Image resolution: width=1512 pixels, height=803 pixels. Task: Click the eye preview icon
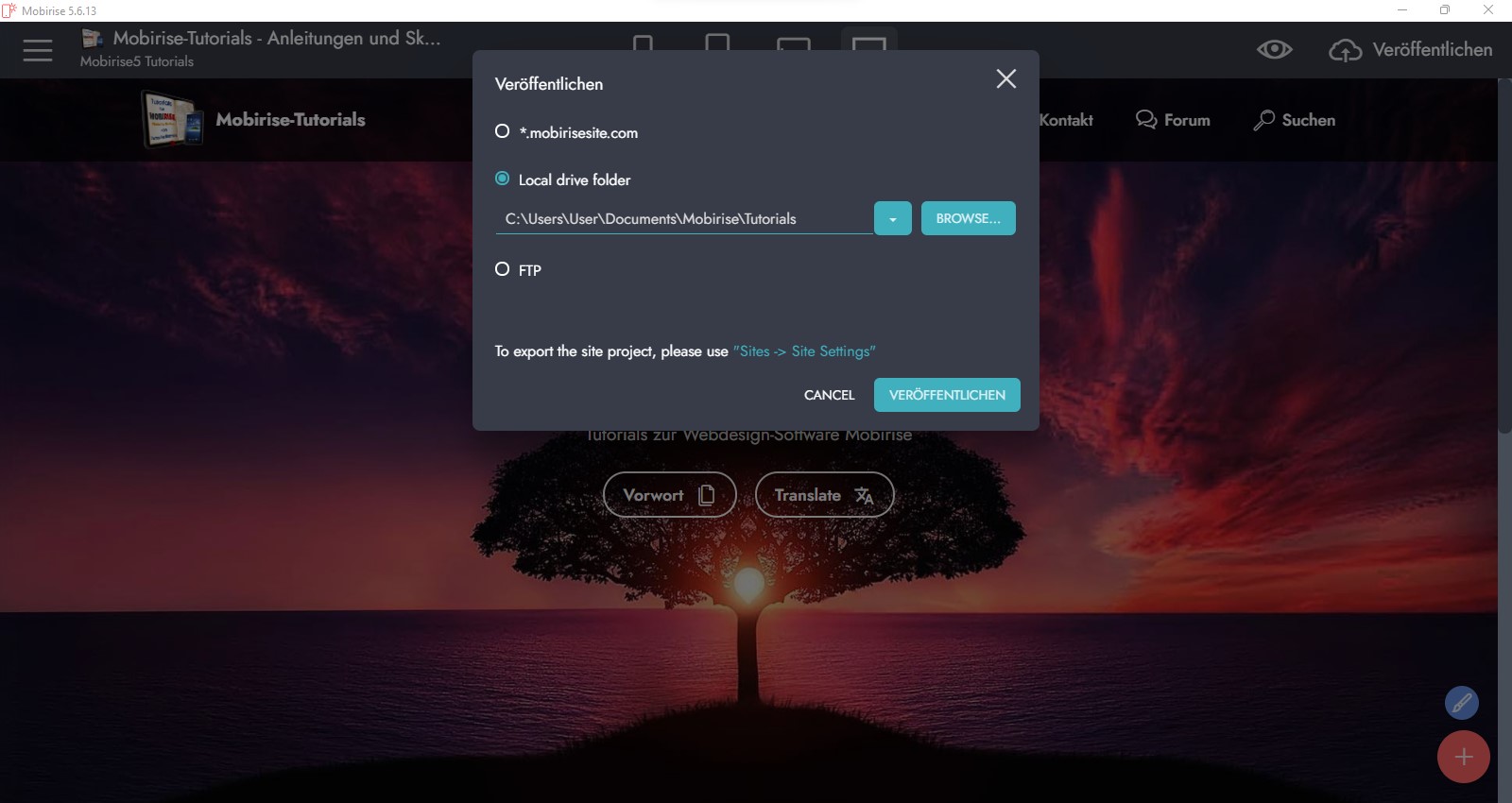[1274, 50]
